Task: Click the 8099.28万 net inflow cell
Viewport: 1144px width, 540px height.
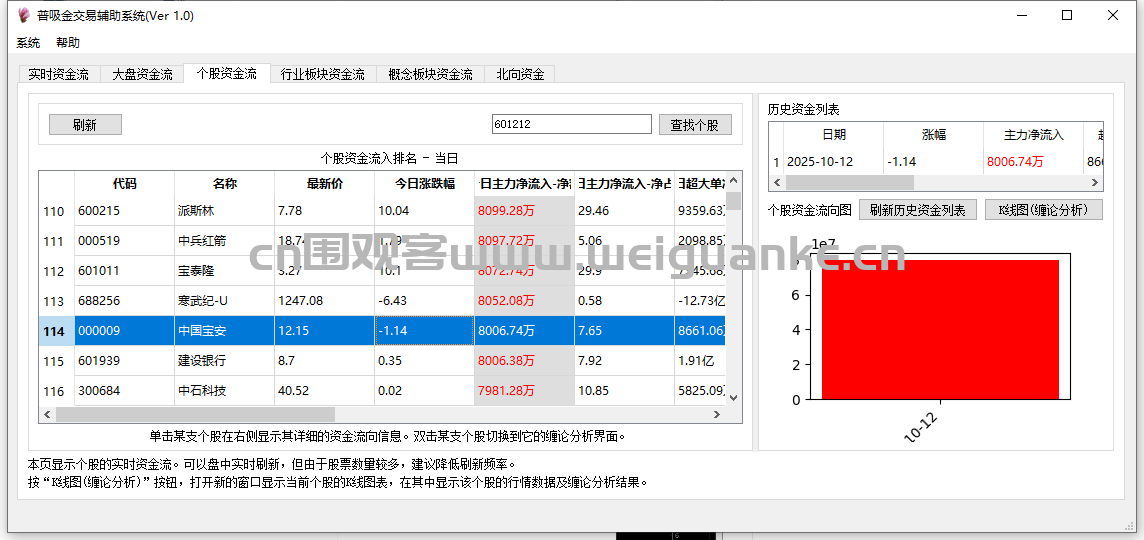Action: click(x=525, y=212)
